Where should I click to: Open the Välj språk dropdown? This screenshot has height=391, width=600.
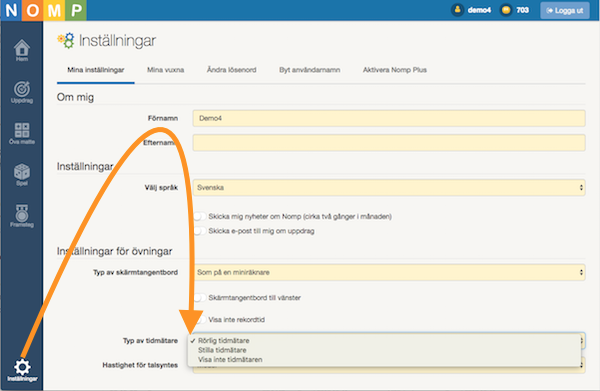pyautogui.click(x=389, y=187)
